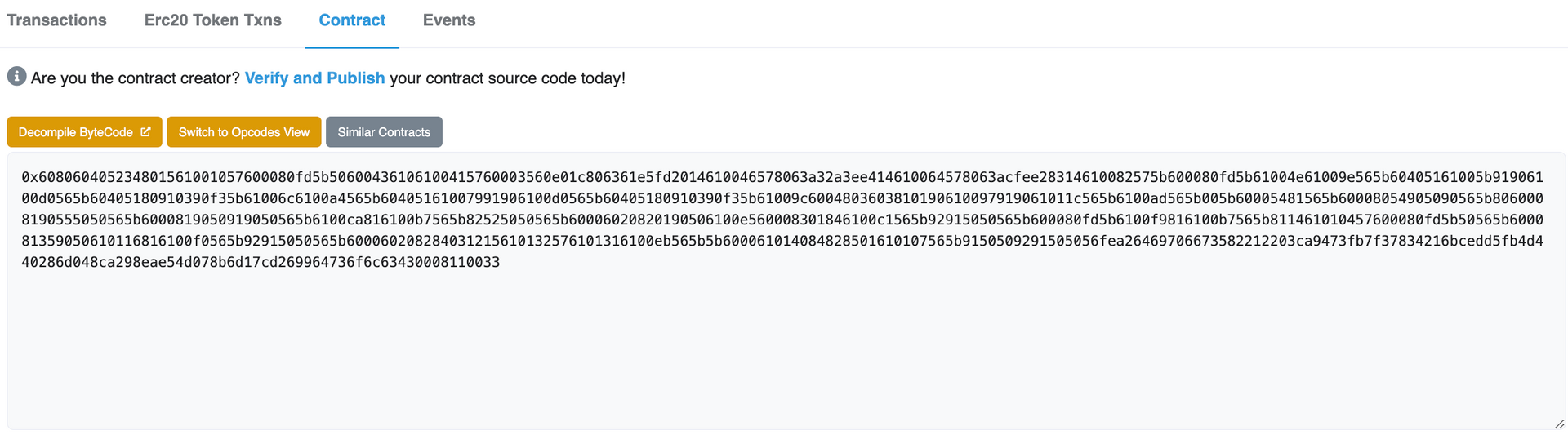
Task: Click the Decompile ByteCode button
Action: (x=85, y=132)
